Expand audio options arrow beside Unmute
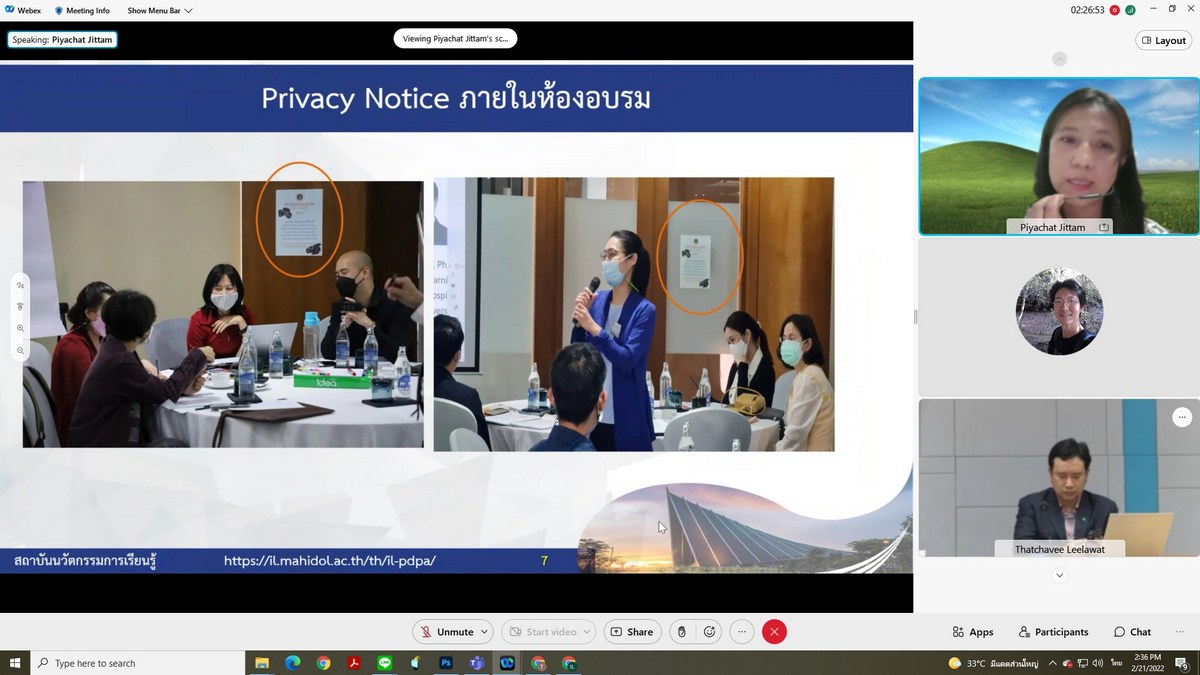Viewport: 1200px width, 675px height. pyautogui.click(x=485, y=632)
